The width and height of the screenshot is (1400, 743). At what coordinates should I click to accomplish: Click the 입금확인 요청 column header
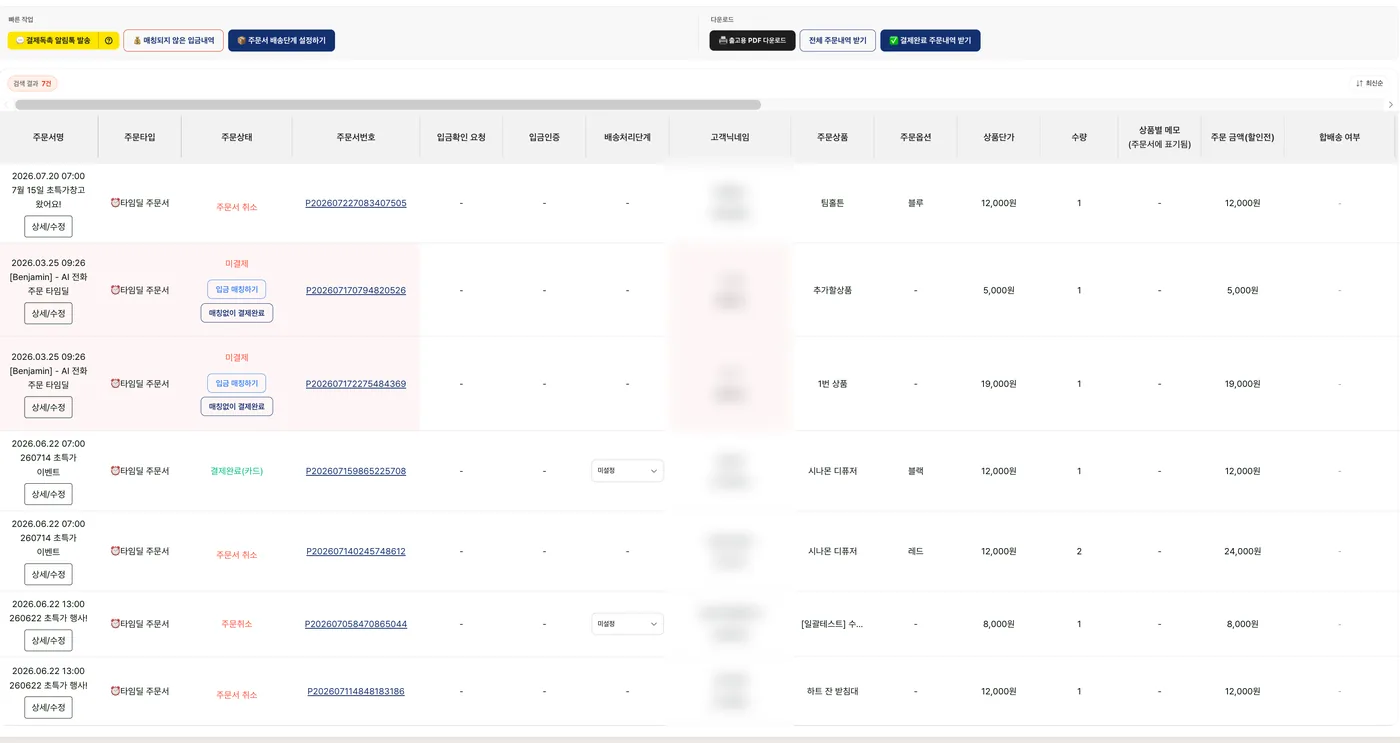click(461, 137)
